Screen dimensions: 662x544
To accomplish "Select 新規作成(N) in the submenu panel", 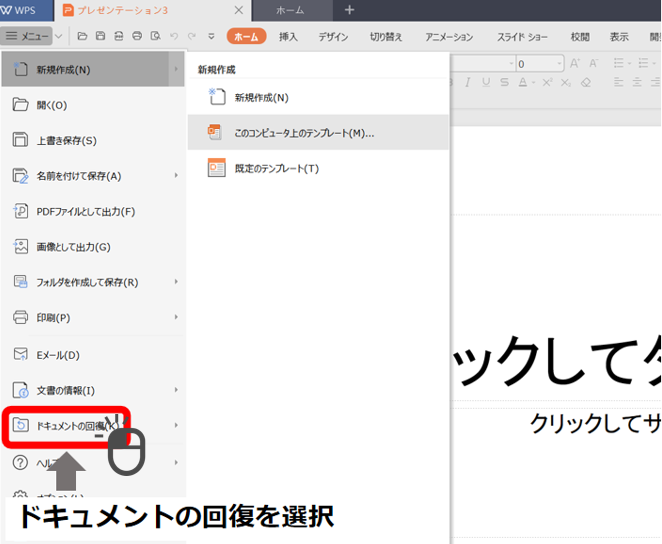I will click(318, 97).
